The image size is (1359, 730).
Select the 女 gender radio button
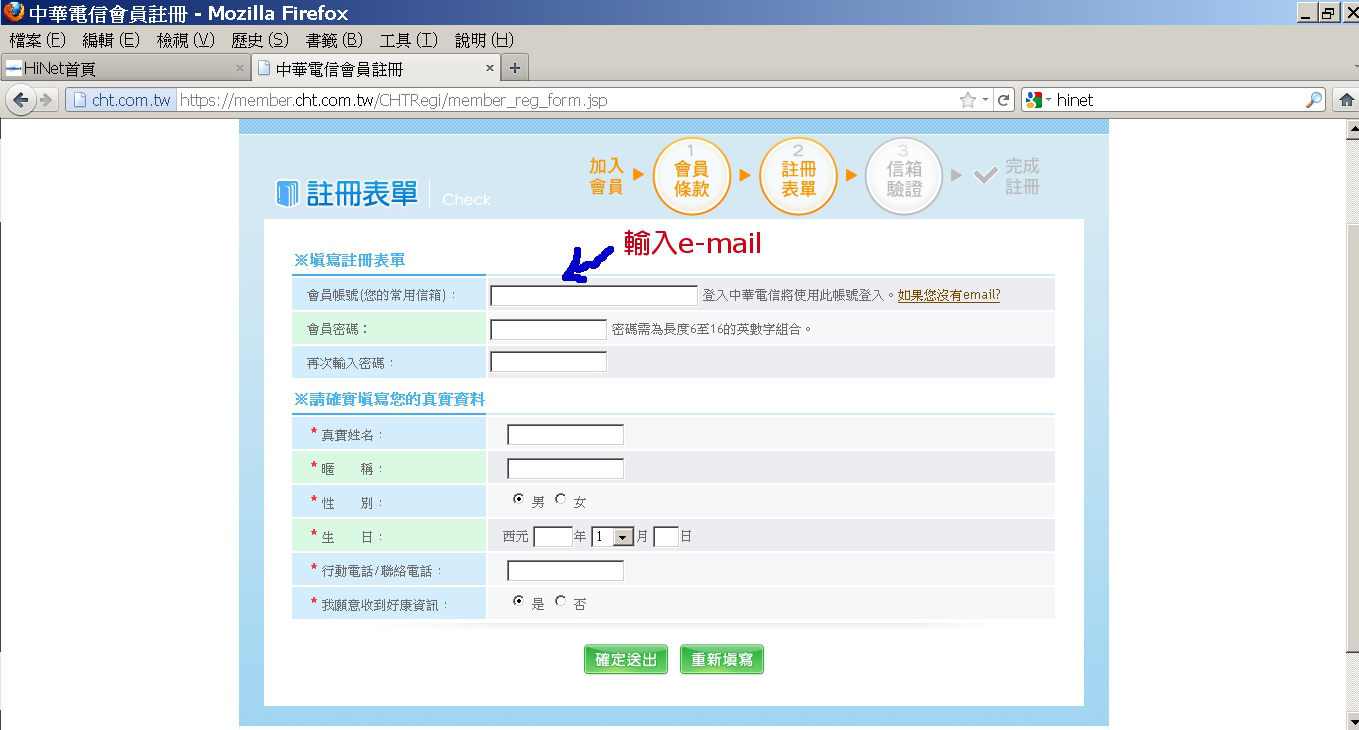(x=560, y=499)
